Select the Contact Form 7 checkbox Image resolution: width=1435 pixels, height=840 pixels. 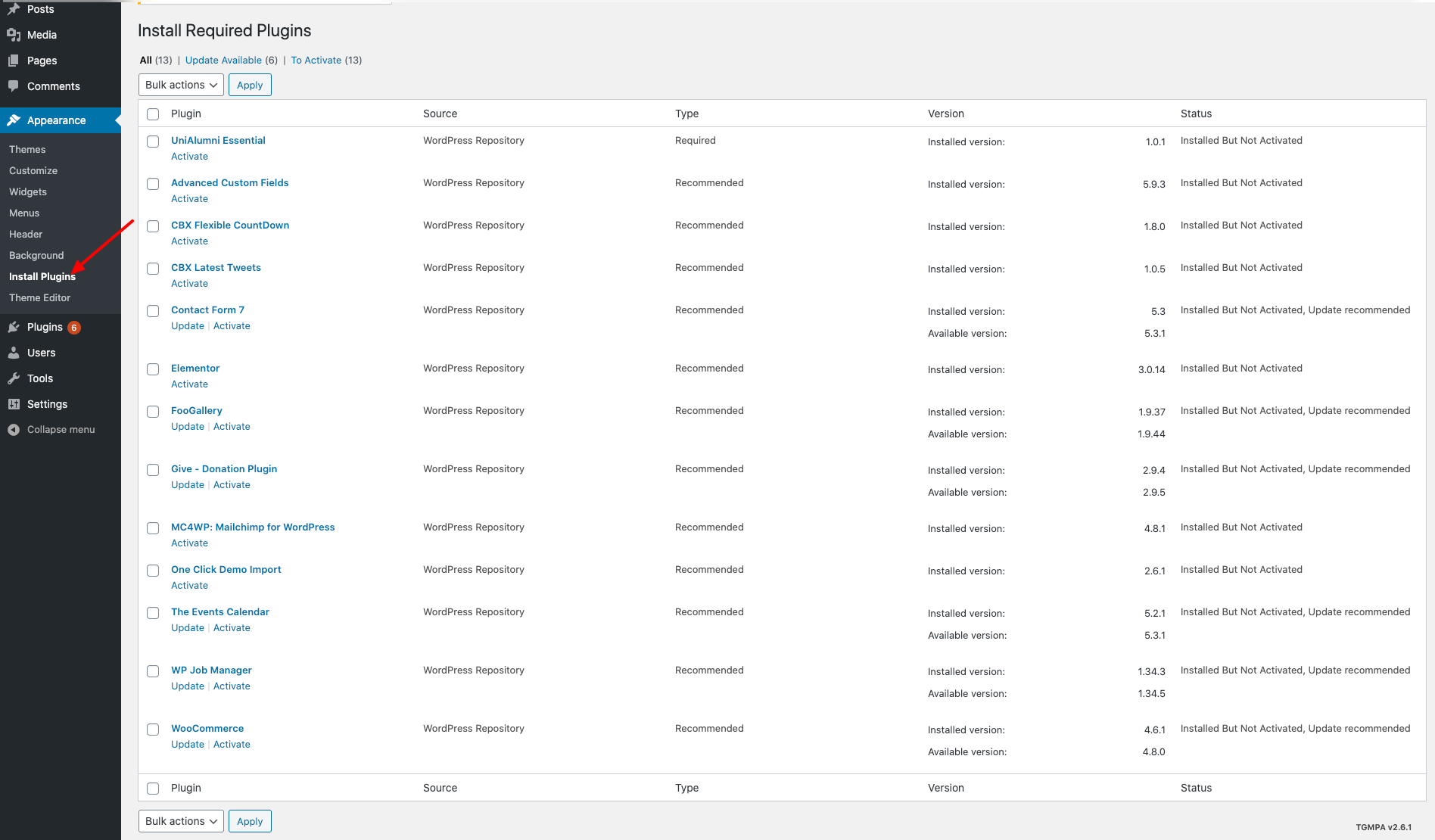coord(153,311)
